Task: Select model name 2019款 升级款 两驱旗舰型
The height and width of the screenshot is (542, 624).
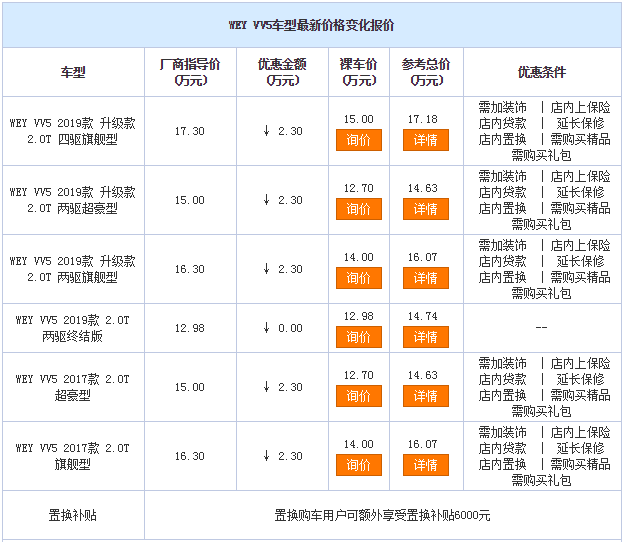Action: [x=72, y=269]
